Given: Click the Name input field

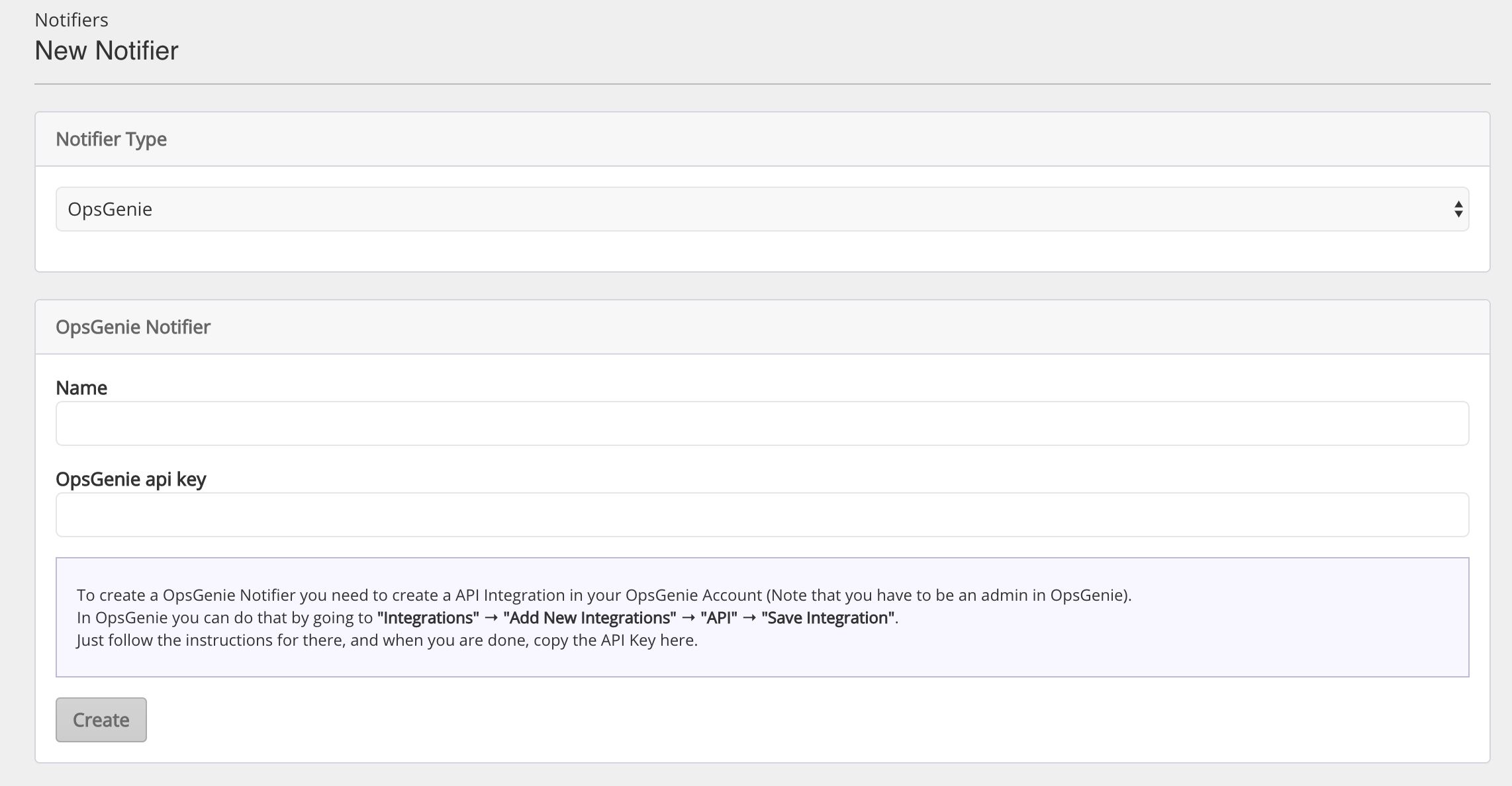Looking at the screenshot, I should pos(762,423).
